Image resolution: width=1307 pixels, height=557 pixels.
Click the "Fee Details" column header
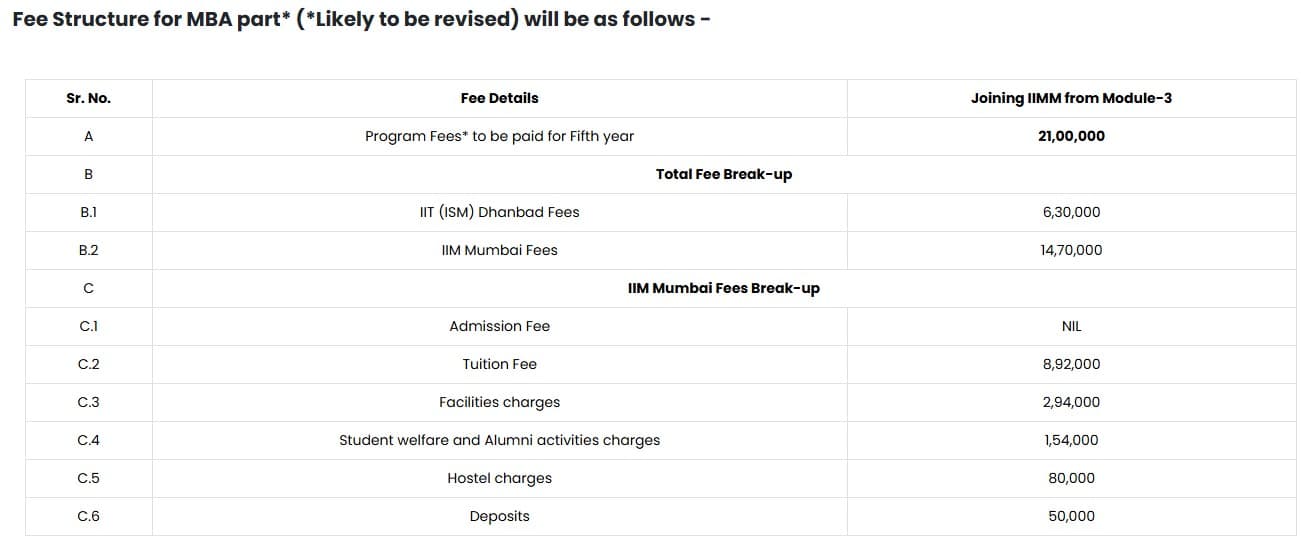tap(499, 98)
